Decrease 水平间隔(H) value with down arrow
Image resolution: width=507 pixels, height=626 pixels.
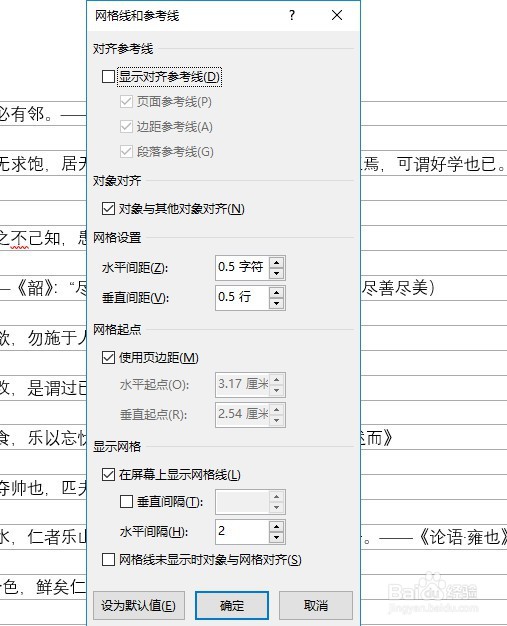tap(276, 537)
